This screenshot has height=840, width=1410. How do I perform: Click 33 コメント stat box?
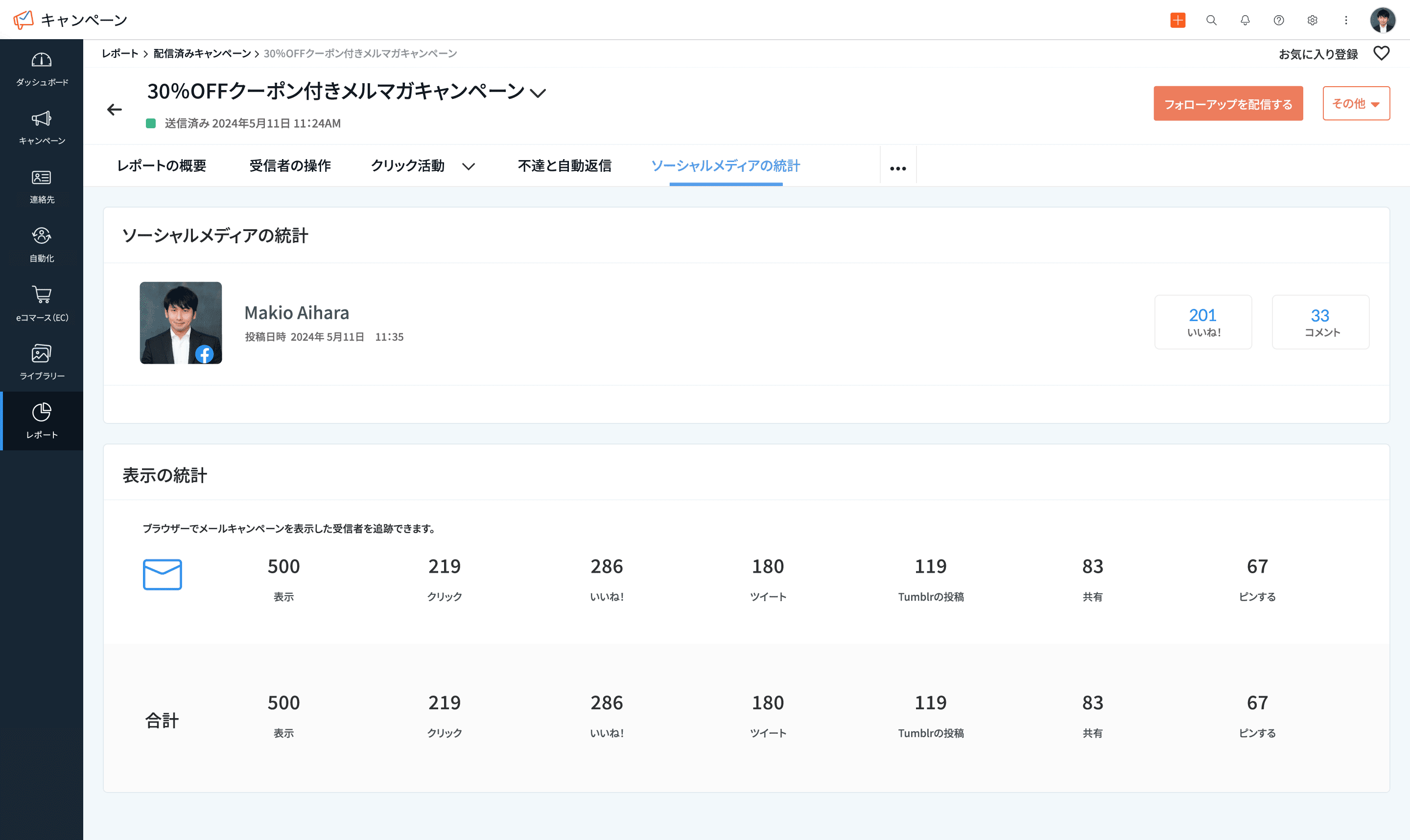click(x=1320, y=322)
